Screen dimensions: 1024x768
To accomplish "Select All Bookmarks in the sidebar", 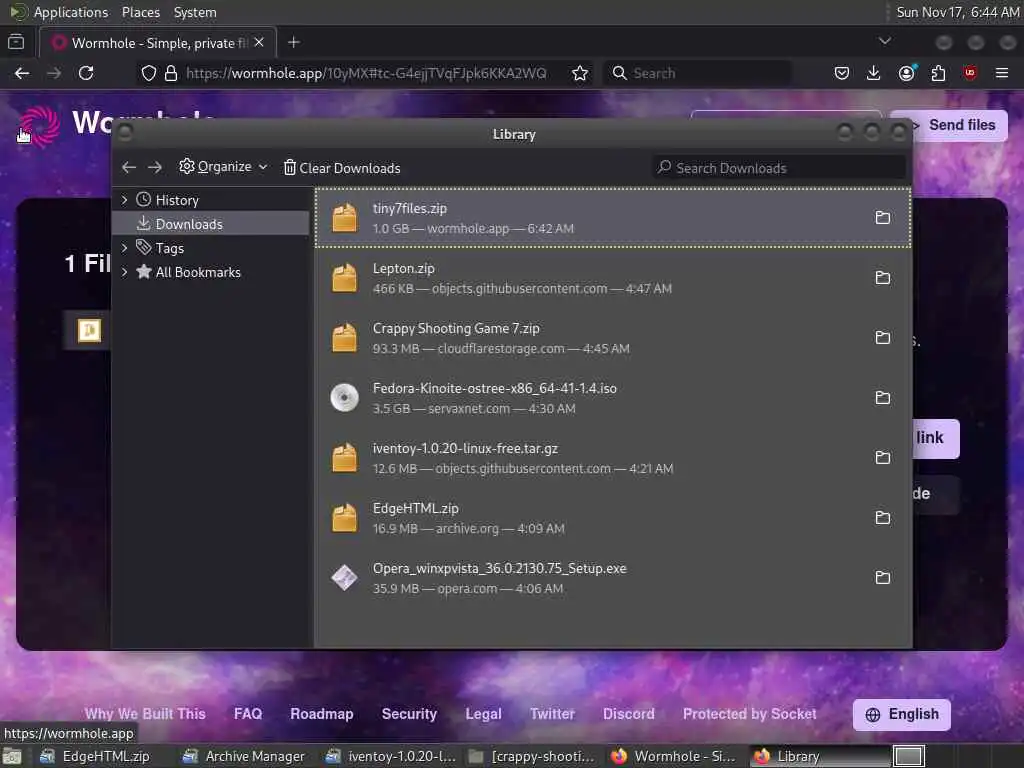I will pyautogui.click(x=210, y=272).
